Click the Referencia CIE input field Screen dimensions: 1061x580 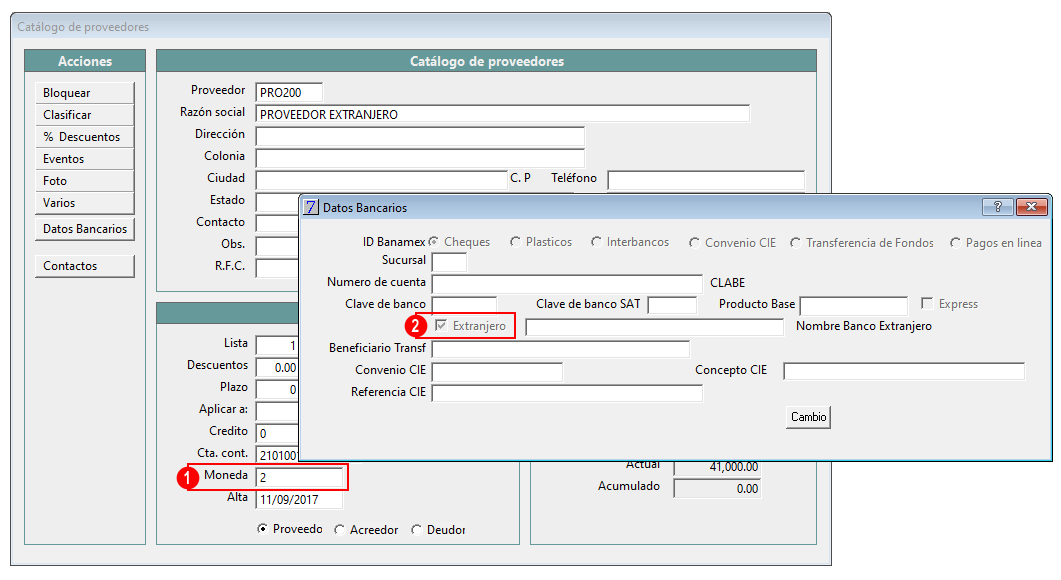coord(567,393)
